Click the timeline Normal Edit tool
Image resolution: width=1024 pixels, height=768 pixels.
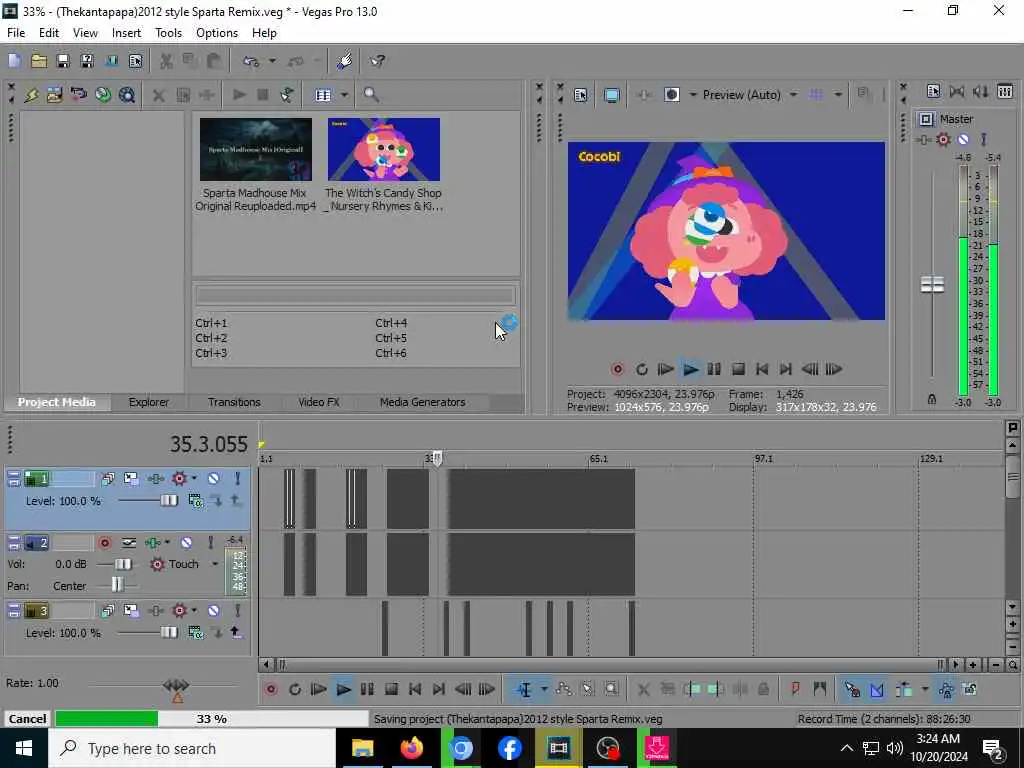coord(524,689)
